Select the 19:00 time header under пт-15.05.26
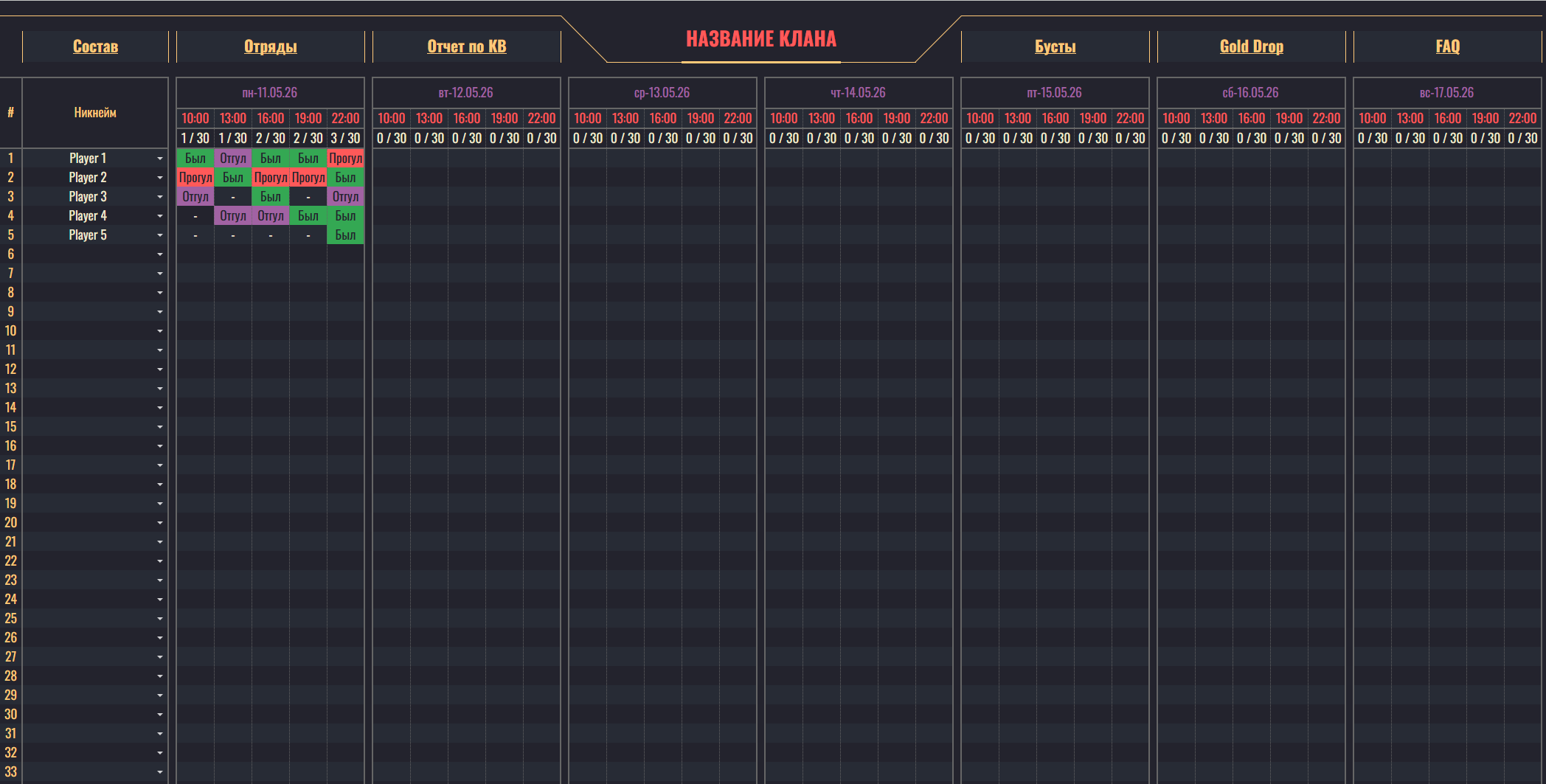This screenshot has width=1546, height=784. point(1093,119)
